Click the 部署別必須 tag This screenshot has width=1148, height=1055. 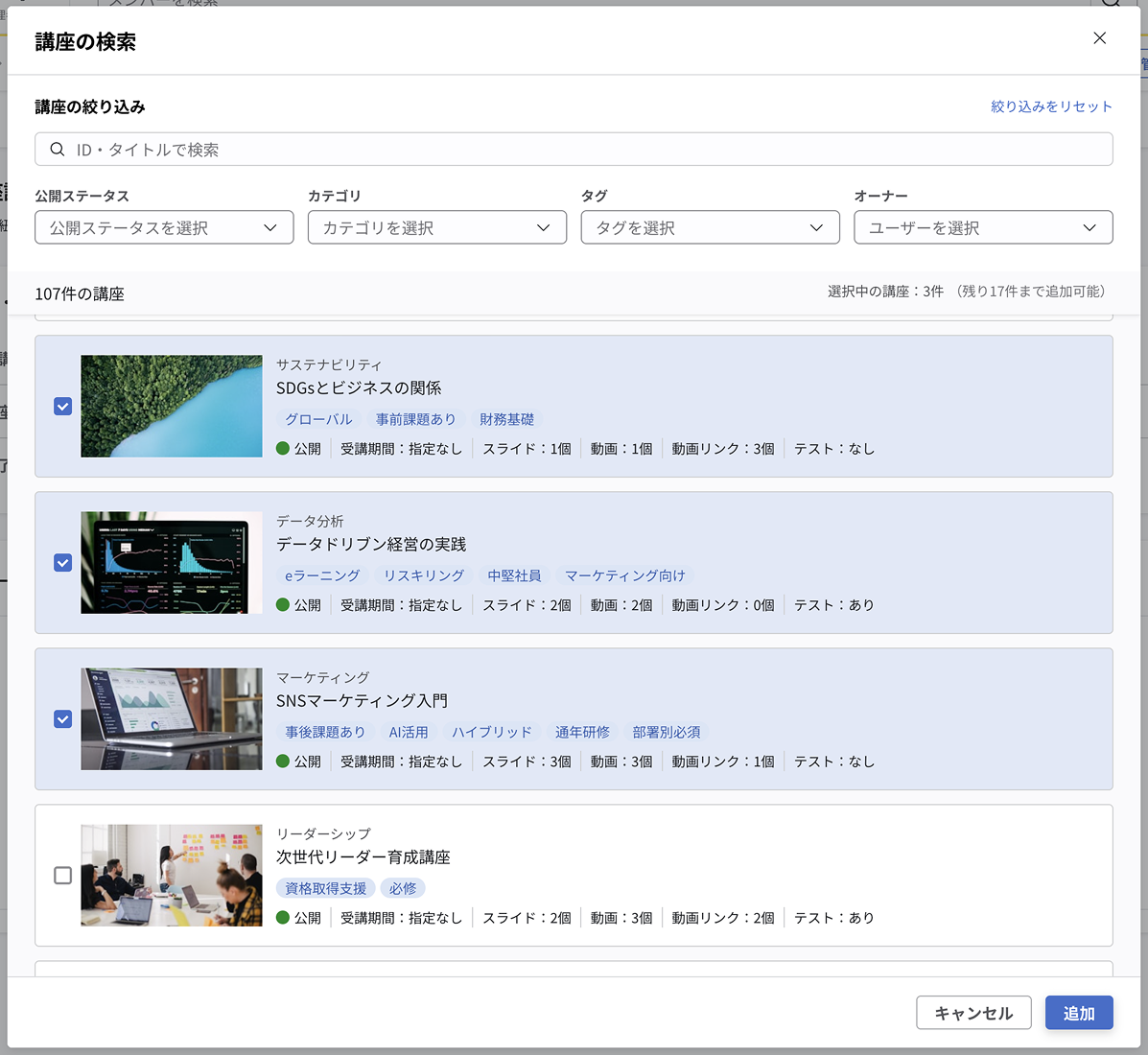(x=667, y=732)
